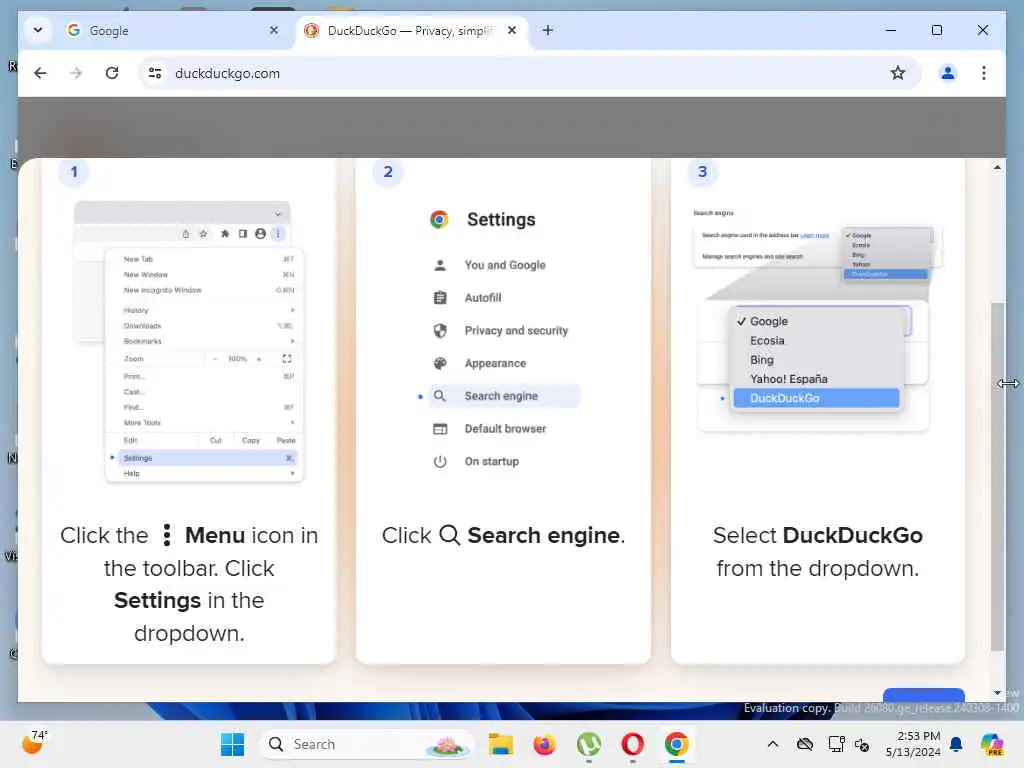Viewport: 1024px width, 768px height.
Task: Click the cloud sync tray icon
Action: (805, 744)
